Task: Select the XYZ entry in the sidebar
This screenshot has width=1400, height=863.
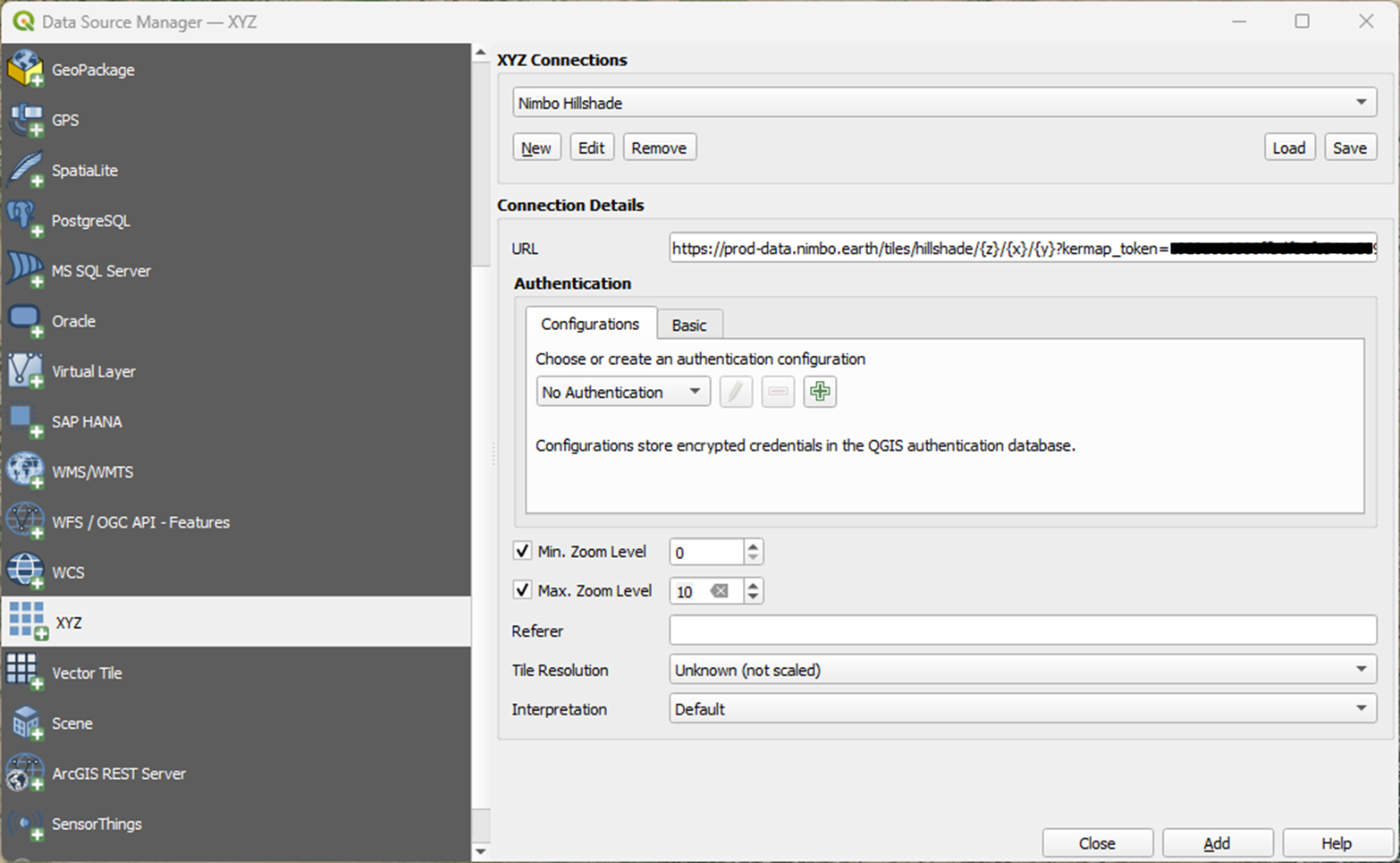Action: coord(72,622)
